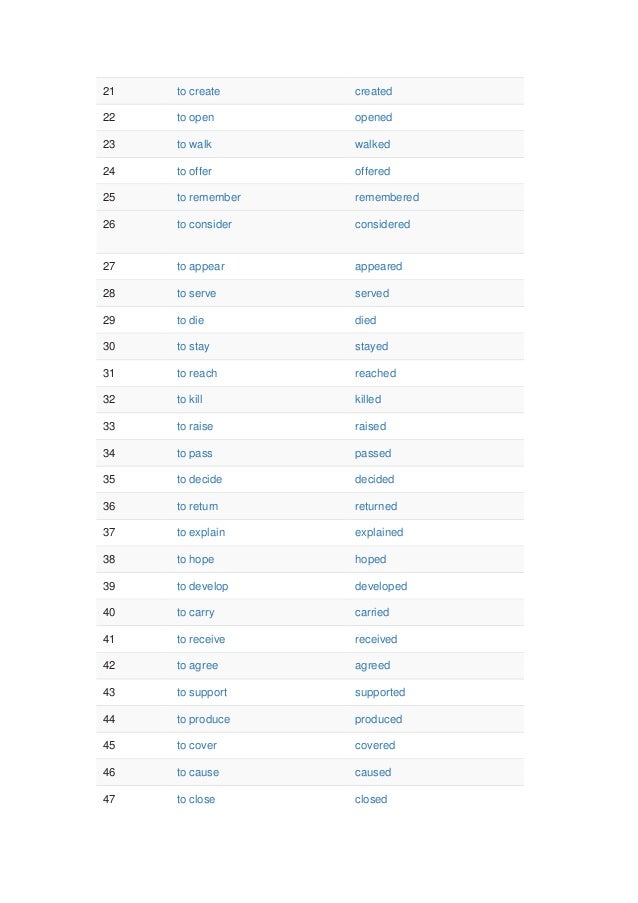The image size is (638, 903).
Task: Open the "reached" past tense link
Action: 375,373
